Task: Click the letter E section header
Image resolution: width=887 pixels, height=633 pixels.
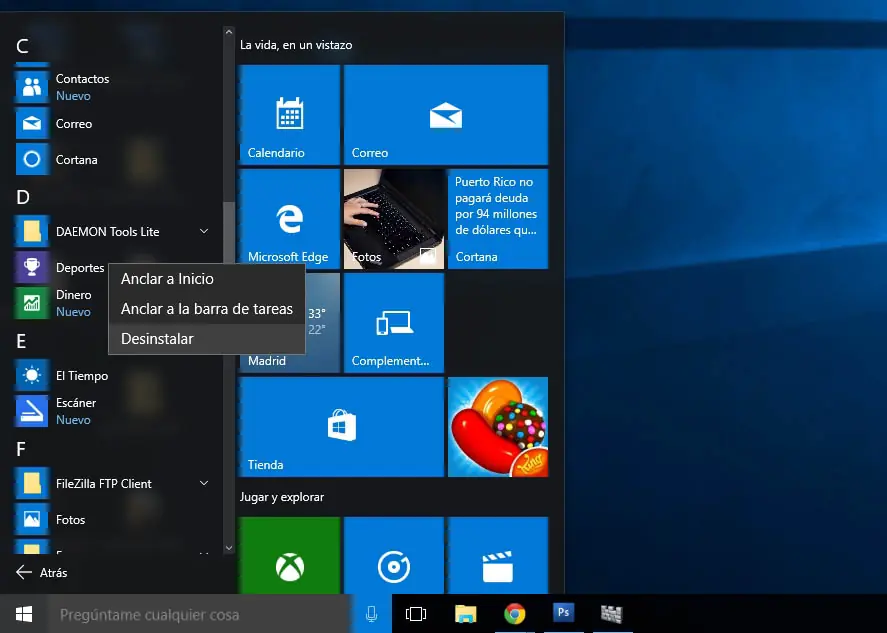Action: (21, 341)
